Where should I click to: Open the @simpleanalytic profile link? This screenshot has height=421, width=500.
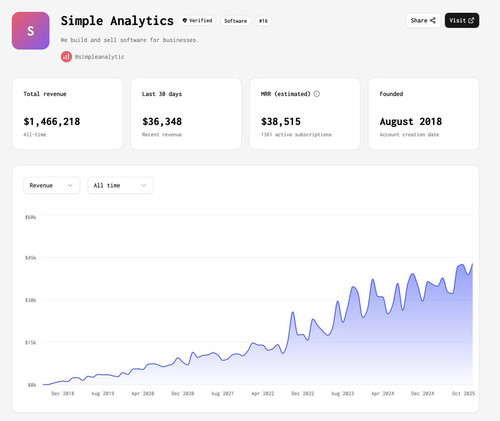coord(99,57)
